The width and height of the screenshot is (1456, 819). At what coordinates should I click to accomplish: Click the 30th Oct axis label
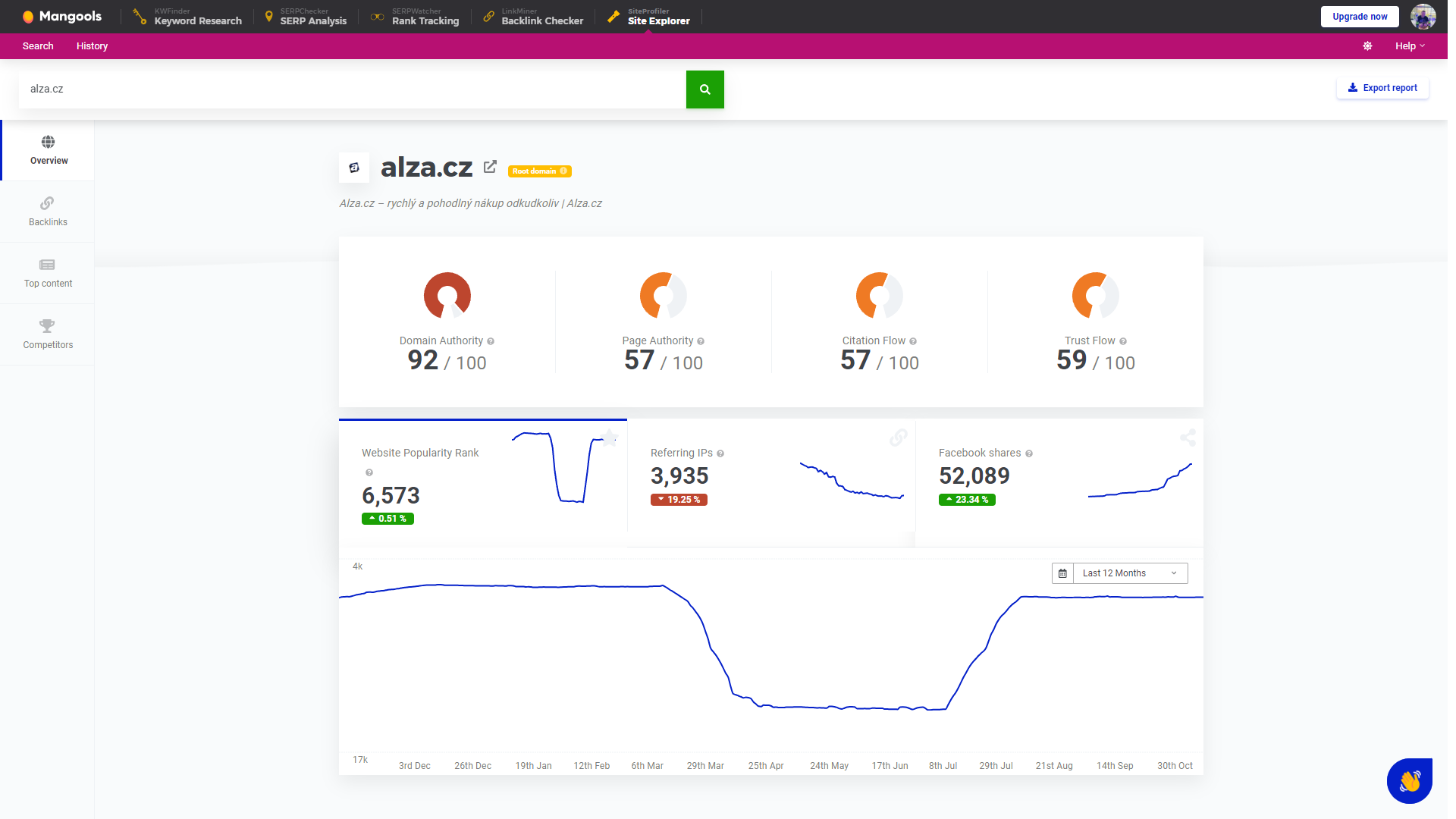point(1175,766)
